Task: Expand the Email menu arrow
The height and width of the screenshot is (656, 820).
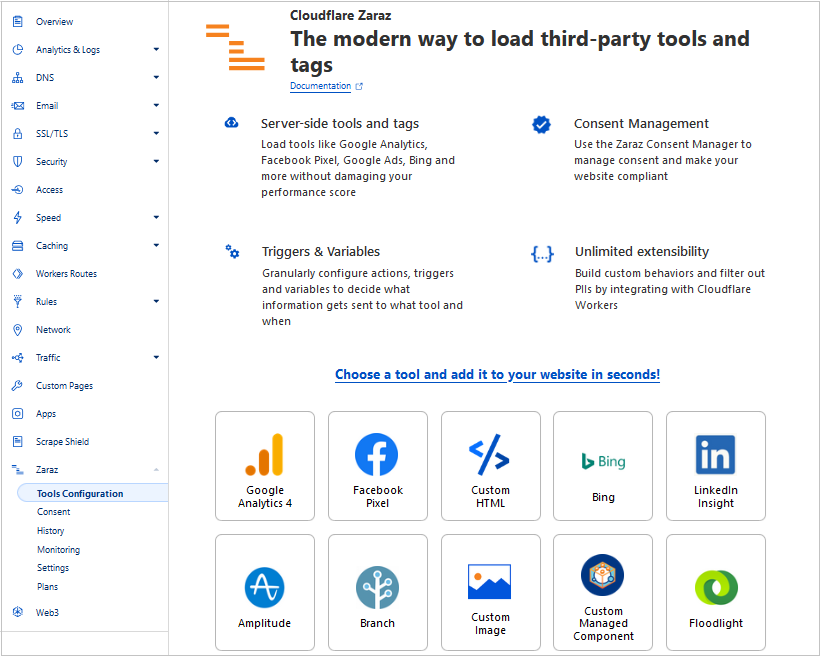Action: [156, 105]
